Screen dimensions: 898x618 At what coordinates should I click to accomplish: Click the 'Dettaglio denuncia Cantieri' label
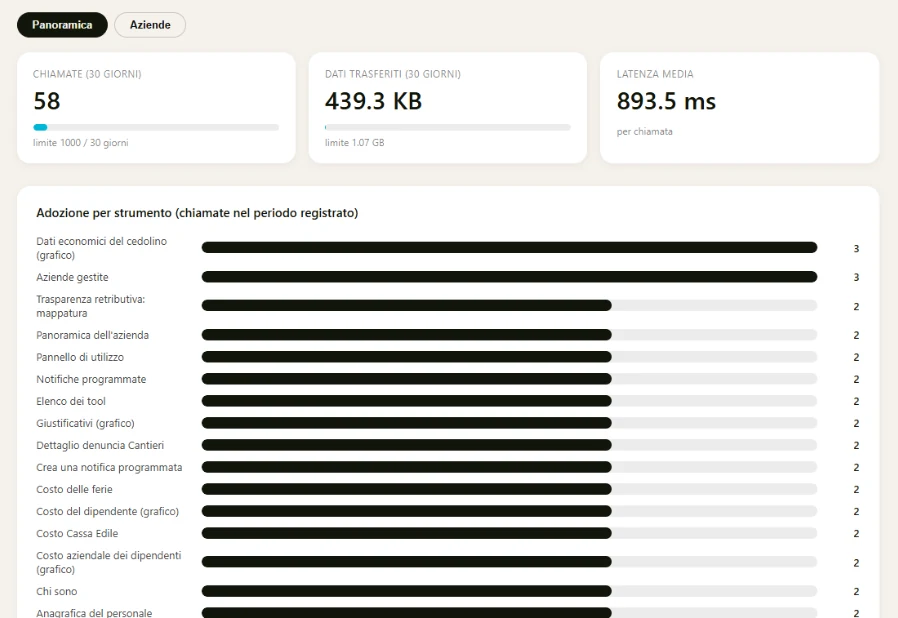[x=100, y=446]
